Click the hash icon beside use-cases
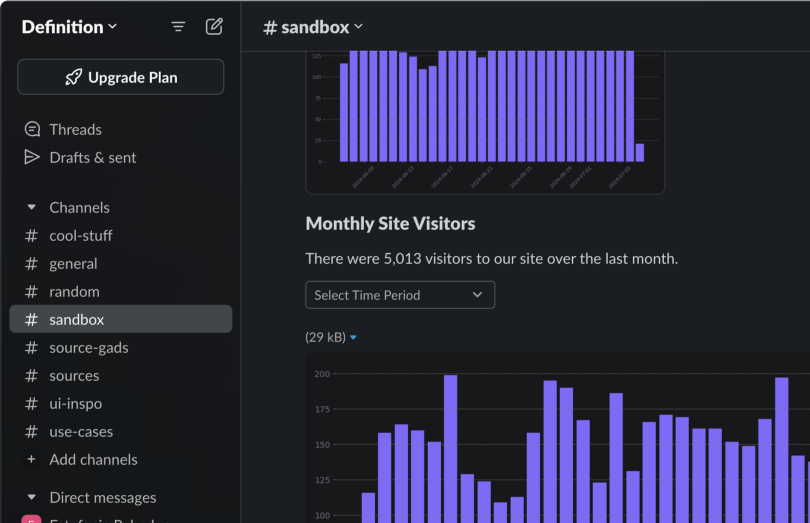 32,432
